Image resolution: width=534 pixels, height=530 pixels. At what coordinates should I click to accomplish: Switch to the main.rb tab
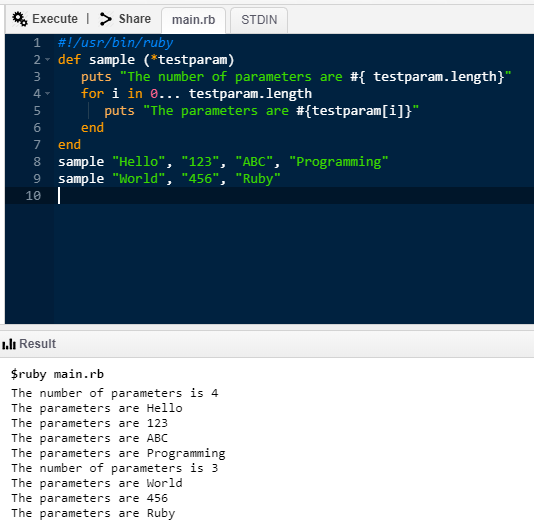pos(193,20)
